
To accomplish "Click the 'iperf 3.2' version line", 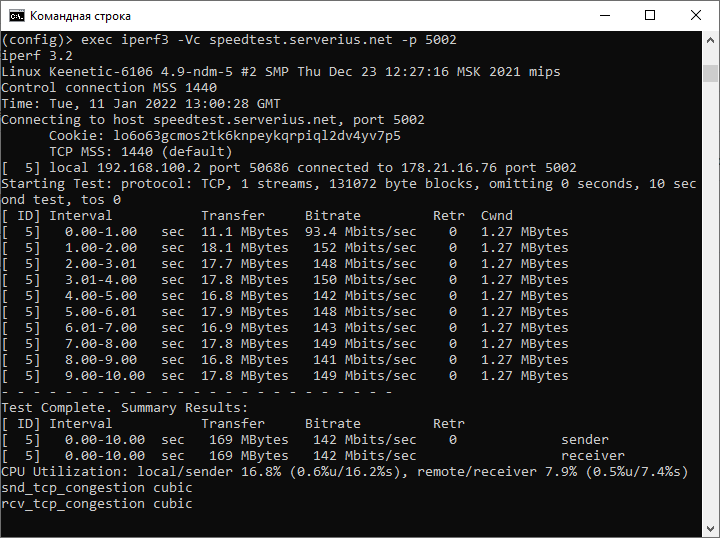I will pos(37,56).
